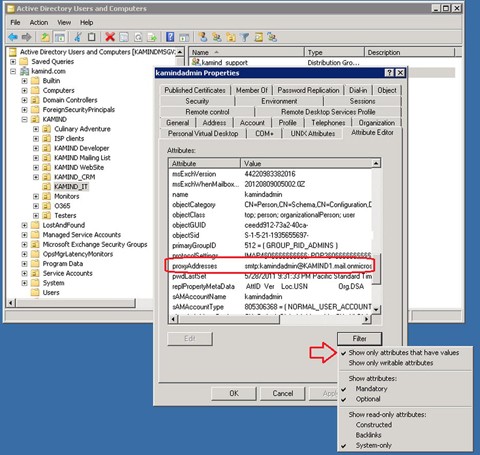
Task: Toggle the Optional attributes option
Action: click(368, 399)
